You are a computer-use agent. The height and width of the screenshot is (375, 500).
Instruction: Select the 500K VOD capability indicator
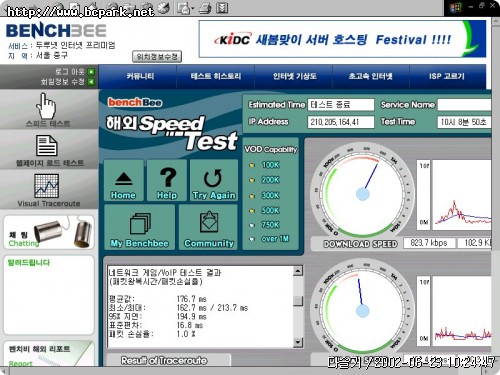tap(252, 210)
